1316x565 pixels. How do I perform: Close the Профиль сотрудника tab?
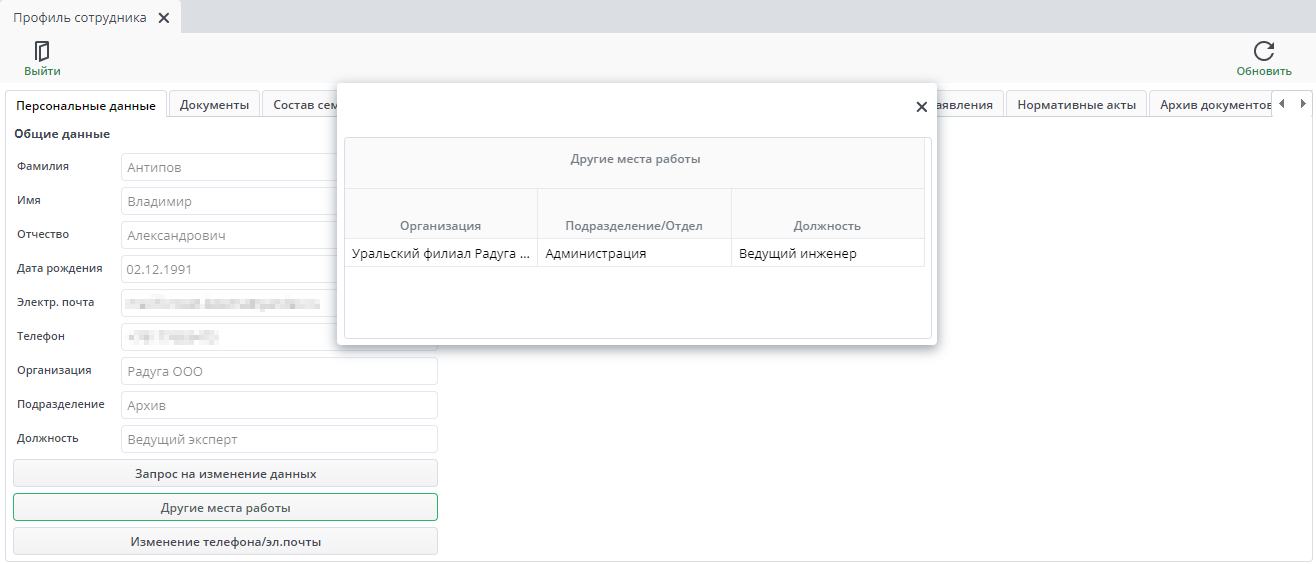point(164,18)
